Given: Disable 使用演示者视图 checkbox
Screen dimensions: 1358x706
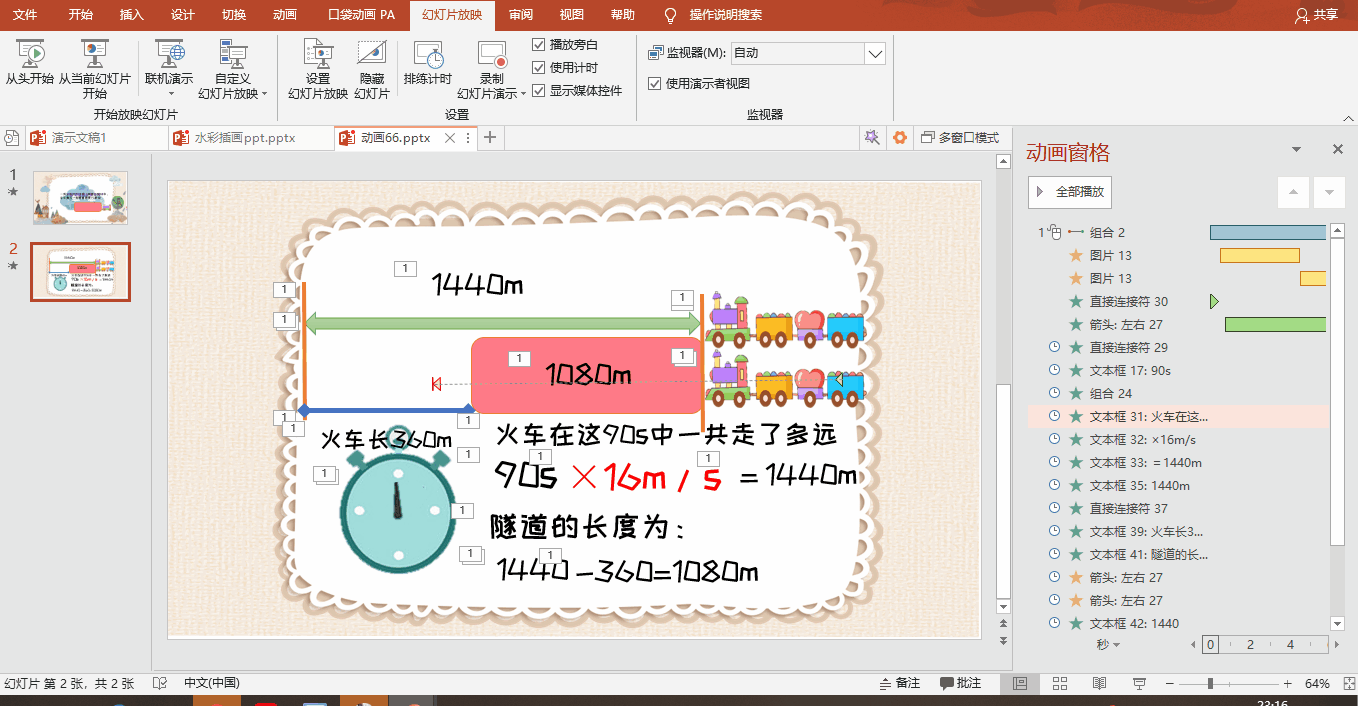Looking at the screenshot, I should tap(655, 84).
